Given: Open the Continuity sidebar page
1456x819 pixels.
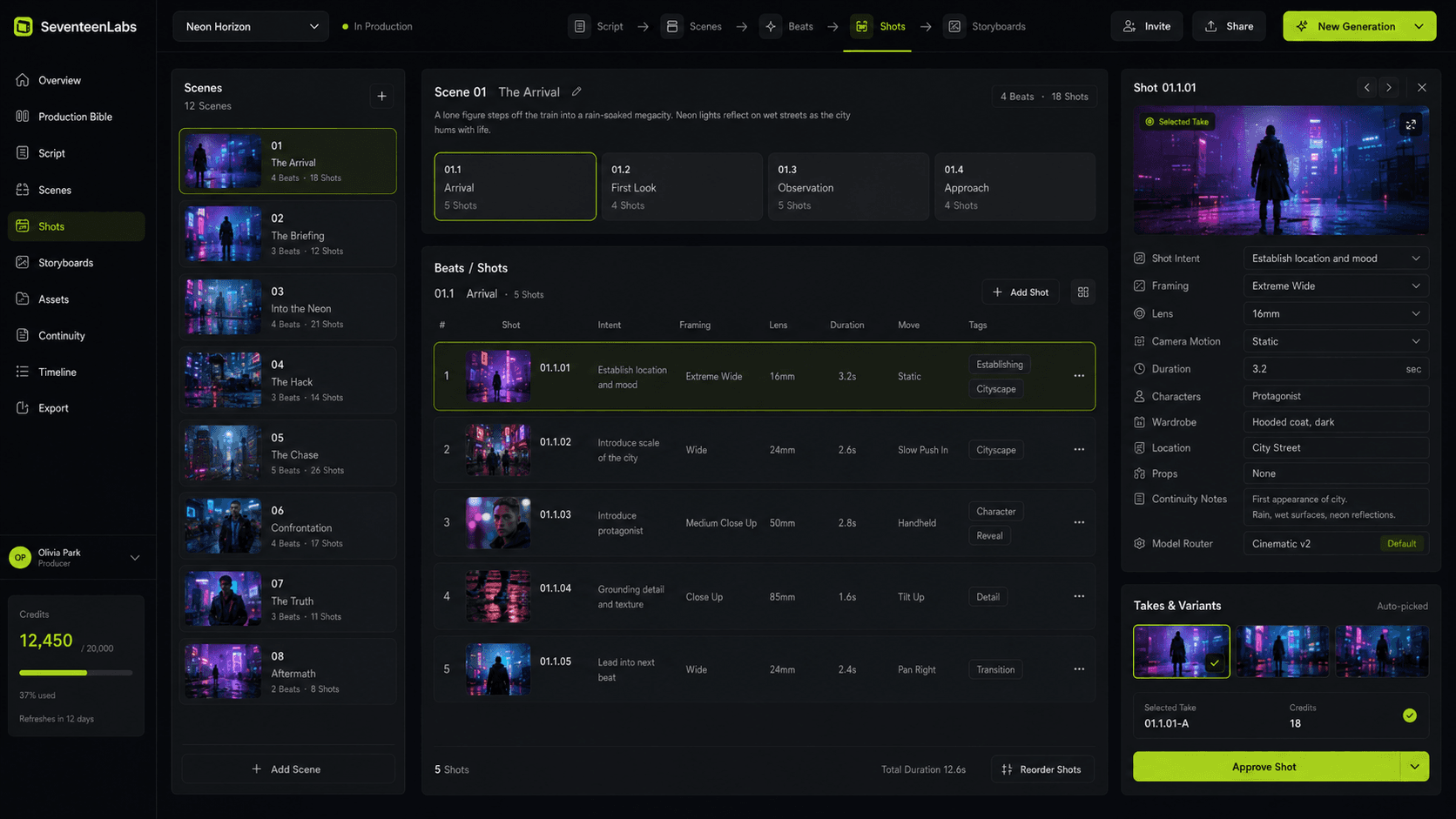Looking at the screenshot, I should (x=61, y=335).
